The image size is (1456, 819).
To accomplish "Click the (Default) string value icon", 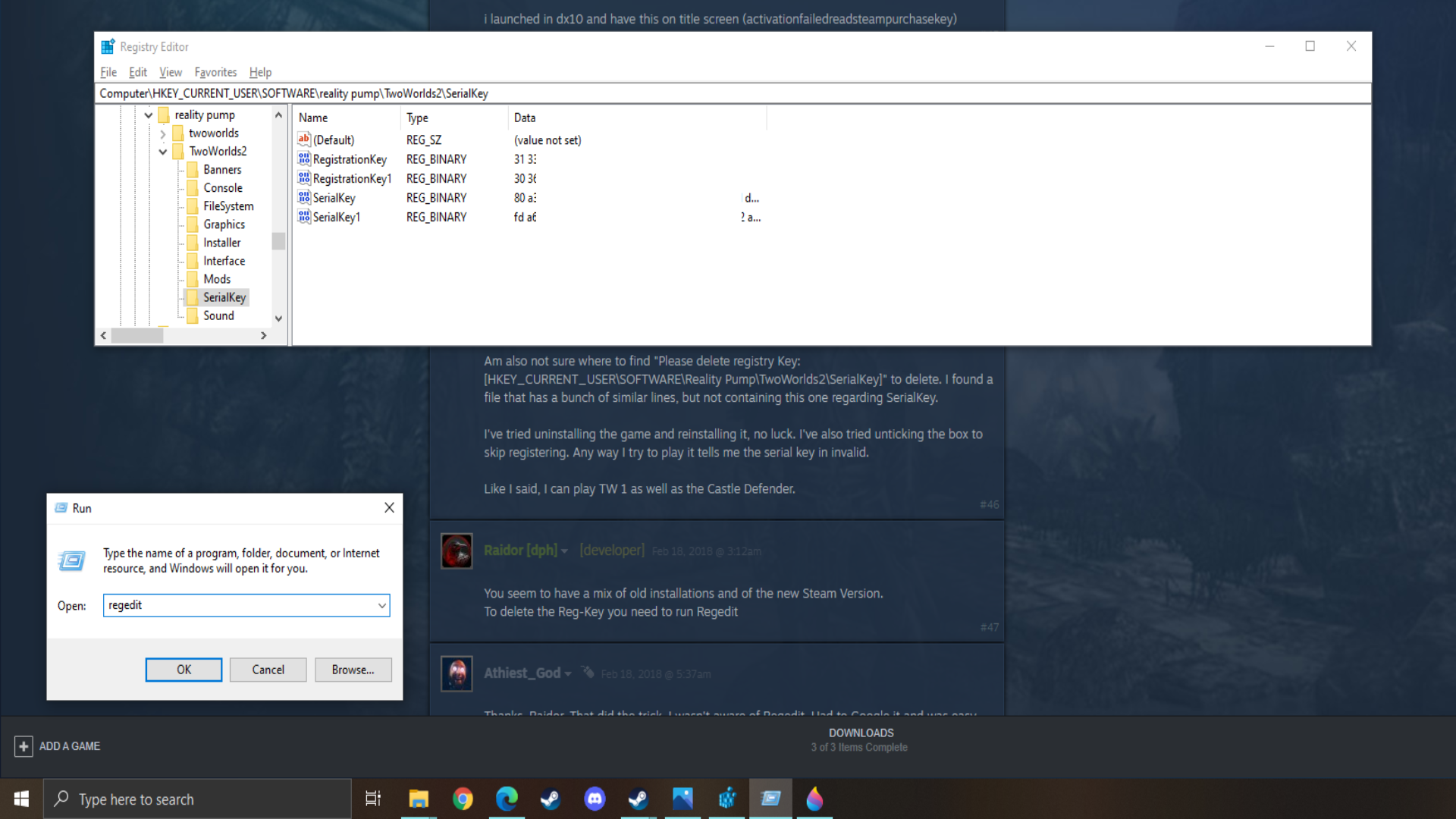I will [304, 140].
